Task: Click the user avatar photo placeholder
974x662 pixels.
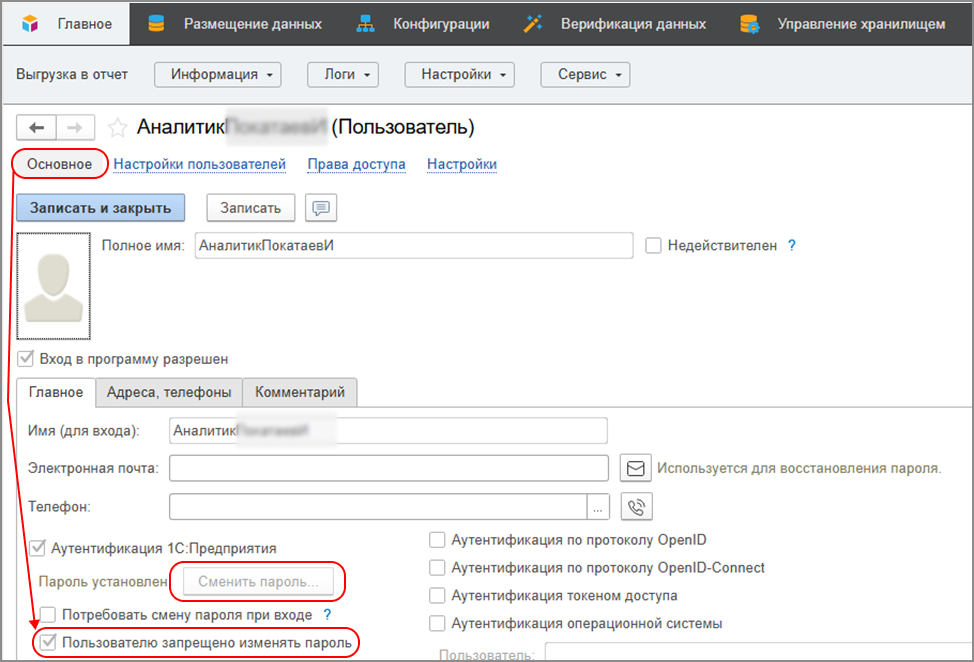Action: [55, 287]
